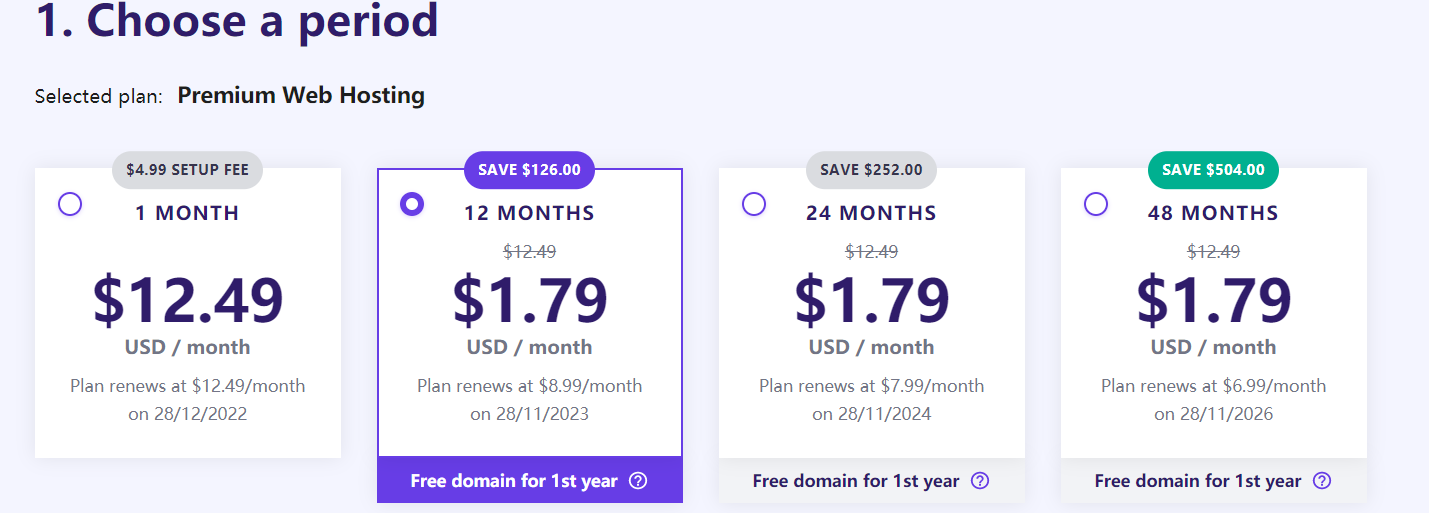Click help icon on 24 months free domain
Image resolution: width=1429 pixels, height=513 pixels.
980,481
